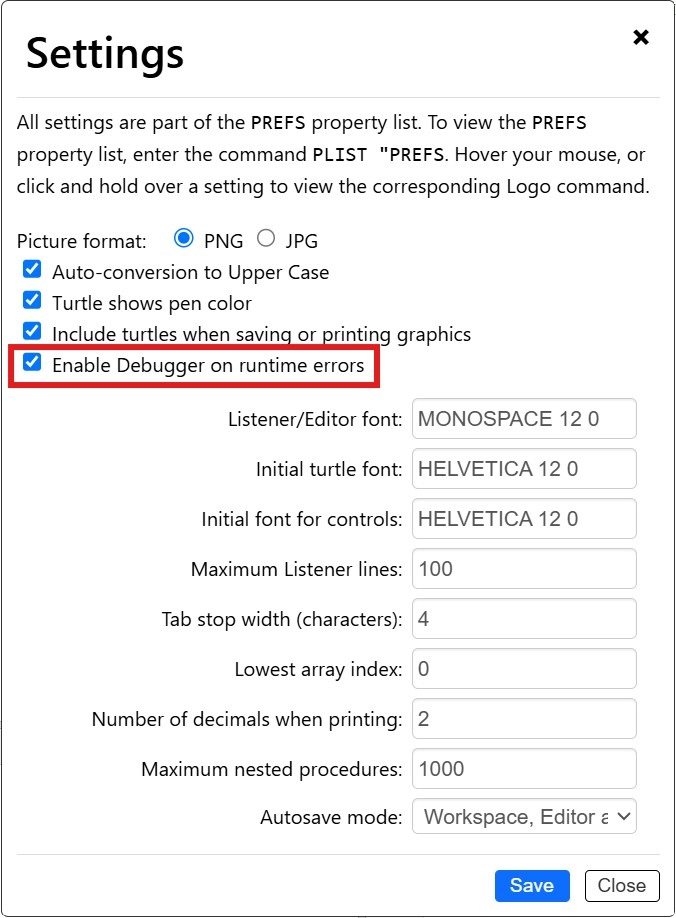Click the Close button
This screenshot has height=918, width=676.
point(621,886)
